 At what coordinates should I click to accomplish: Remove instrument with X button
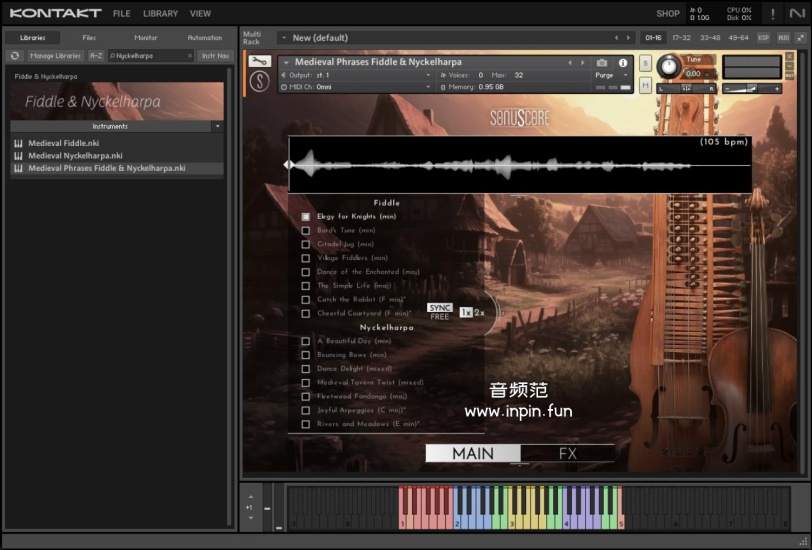click(789, 56)
